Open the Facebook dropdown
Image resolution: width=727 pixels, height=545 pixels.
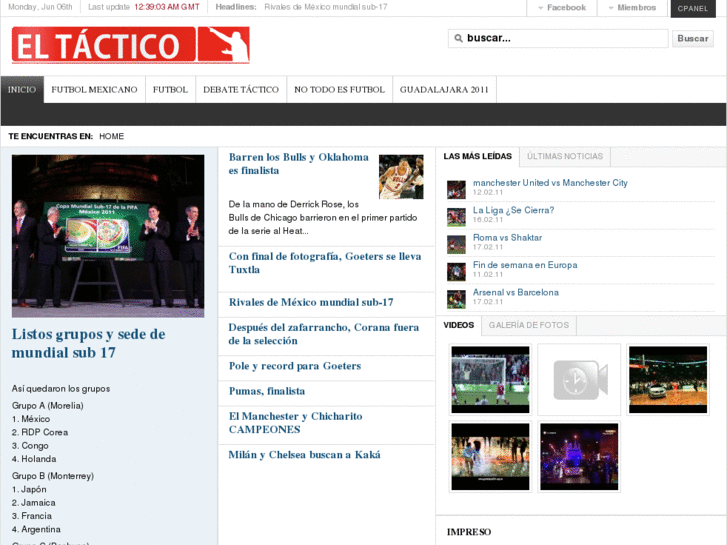point(562,8)
